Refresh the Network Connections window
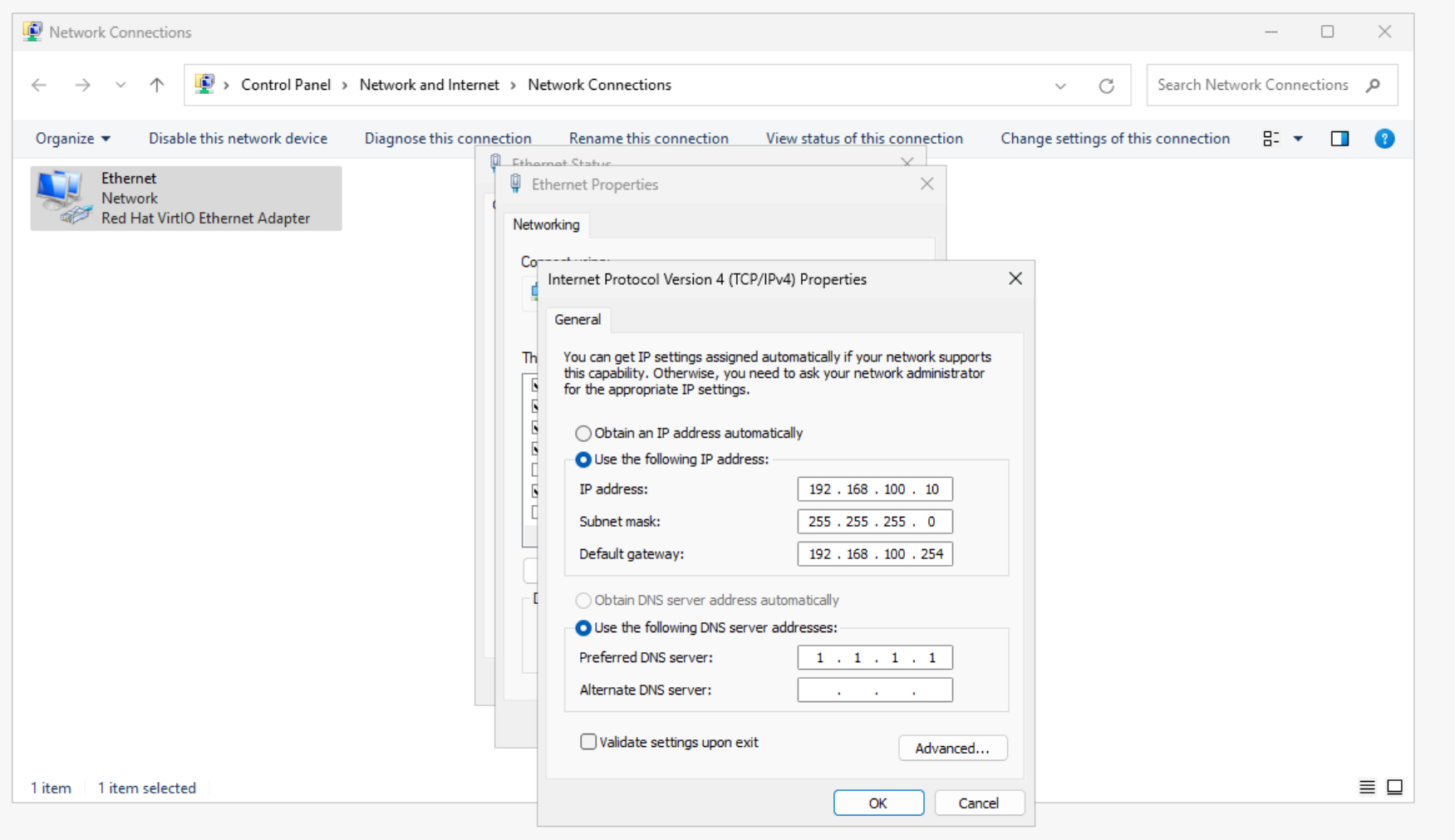 tap(1106, 86)
